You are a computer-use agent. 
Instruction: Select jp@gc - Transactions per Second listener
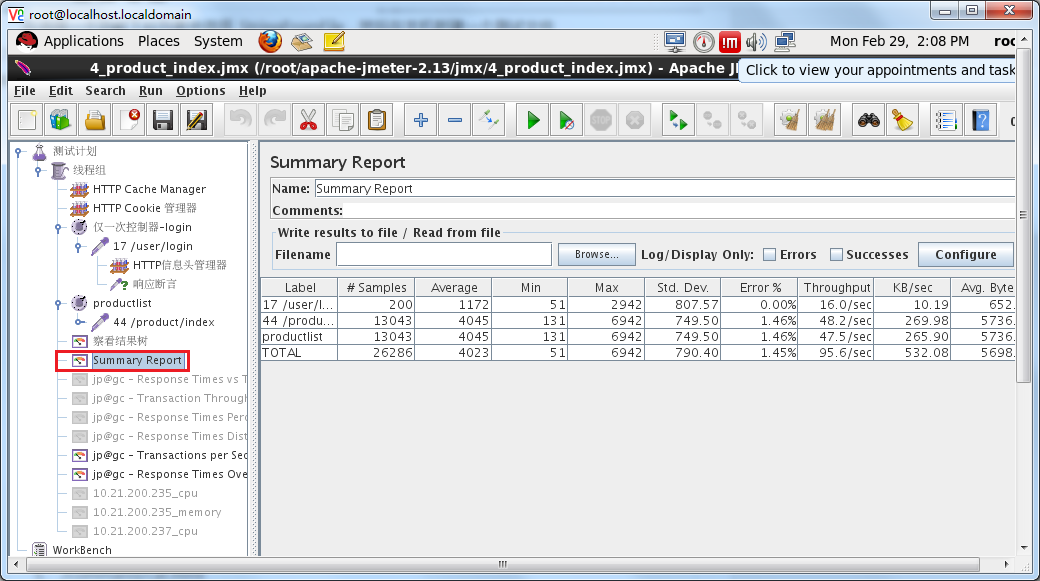point(170,455)
